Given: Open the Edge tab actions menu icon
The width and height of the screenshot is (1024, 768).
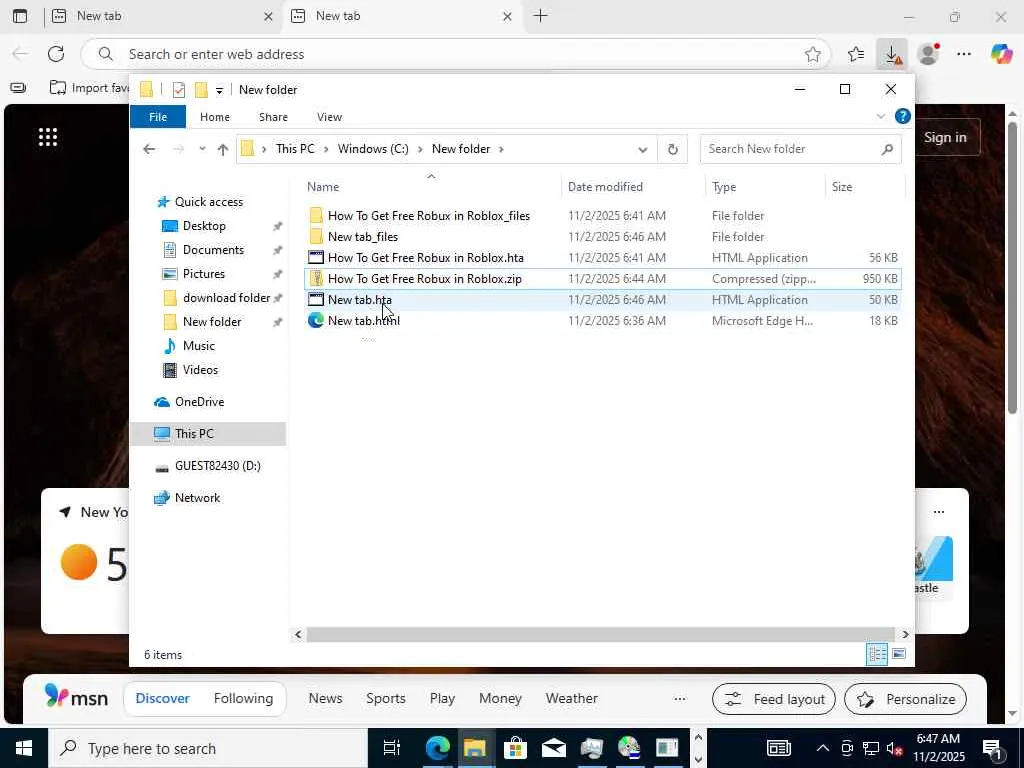Looking at the screenshot, I should pyautogui.click(x=20, y=16).
